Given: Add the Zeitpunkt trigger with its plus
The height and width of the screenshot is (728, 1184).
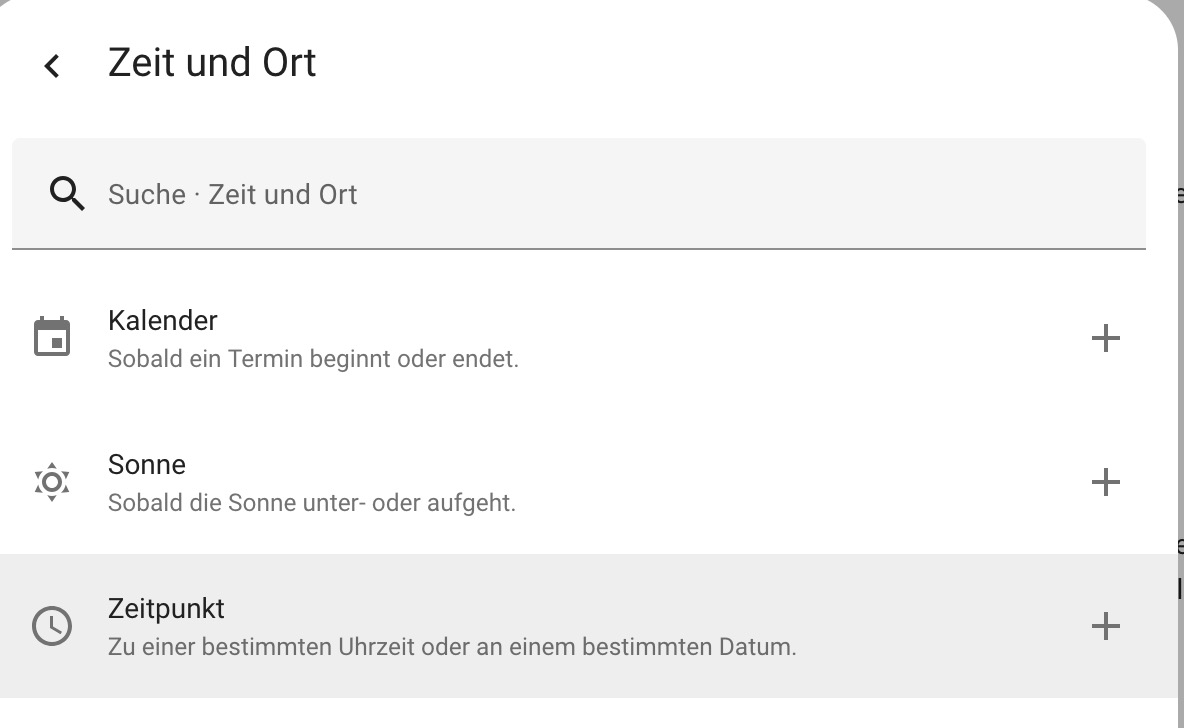Looking at the screenshot, I should [1105, 626].
